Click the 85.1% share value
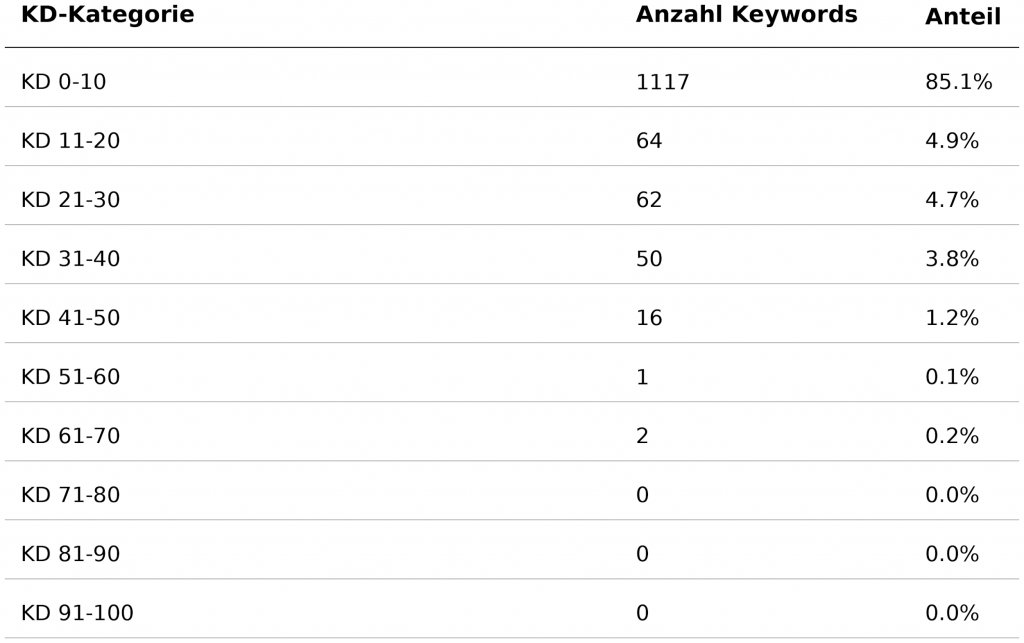The image size is (1024, 643). click(x=958, y=82)
